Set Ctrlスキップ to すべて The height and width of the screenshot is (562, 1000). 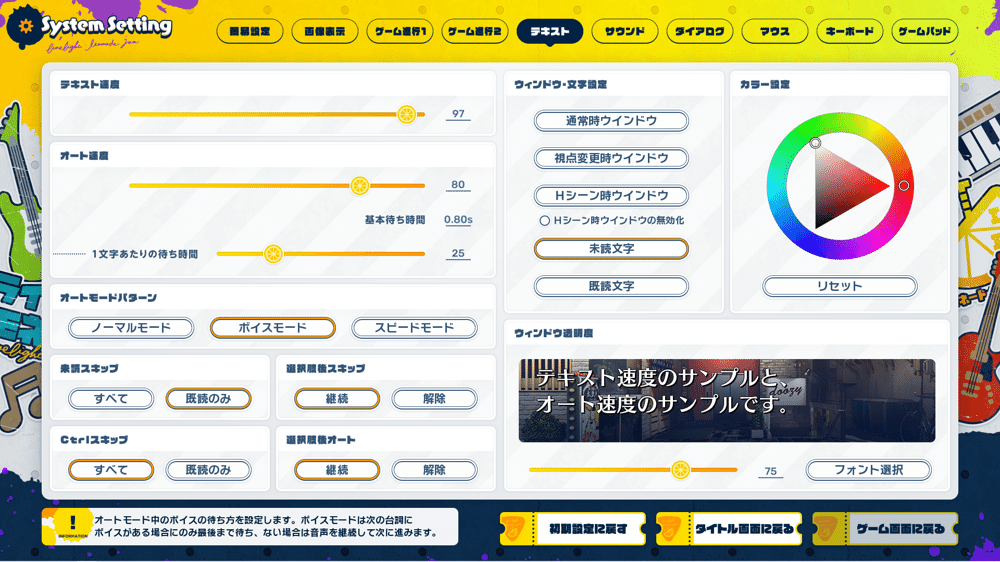[x=111, y=470]
